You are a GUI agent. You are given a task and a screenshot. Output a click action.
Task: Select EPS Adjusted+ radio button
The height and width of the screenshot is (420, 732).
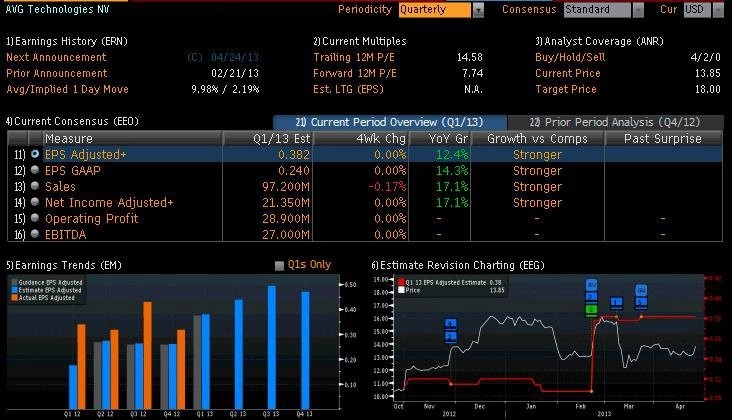(x=35, y=154)
